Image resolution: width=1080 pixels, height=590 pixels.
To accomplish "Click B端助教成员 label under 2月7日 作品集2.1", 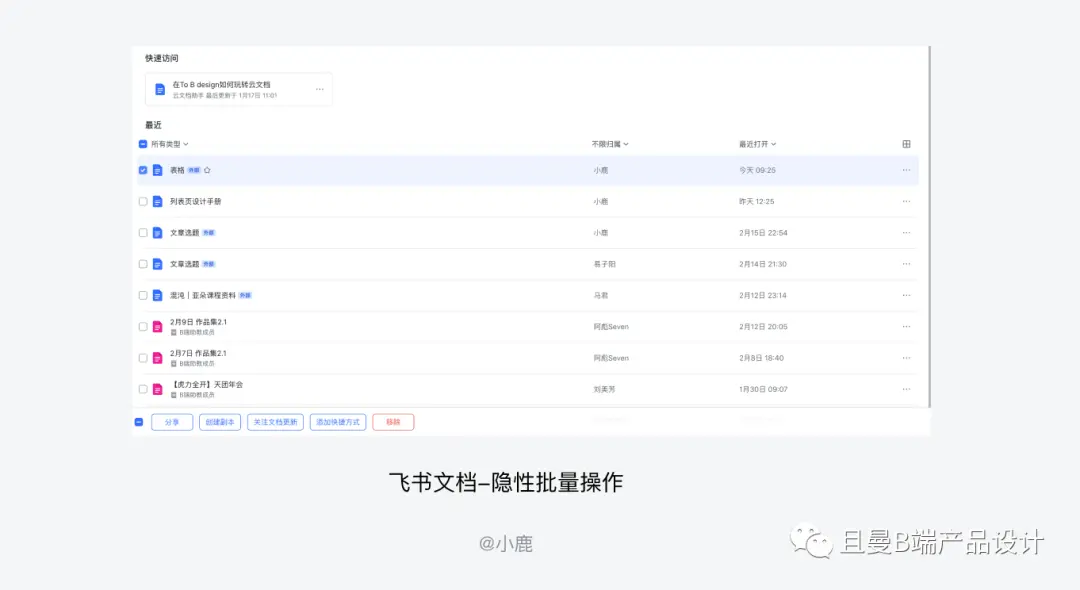I will [x=197, y=364].
